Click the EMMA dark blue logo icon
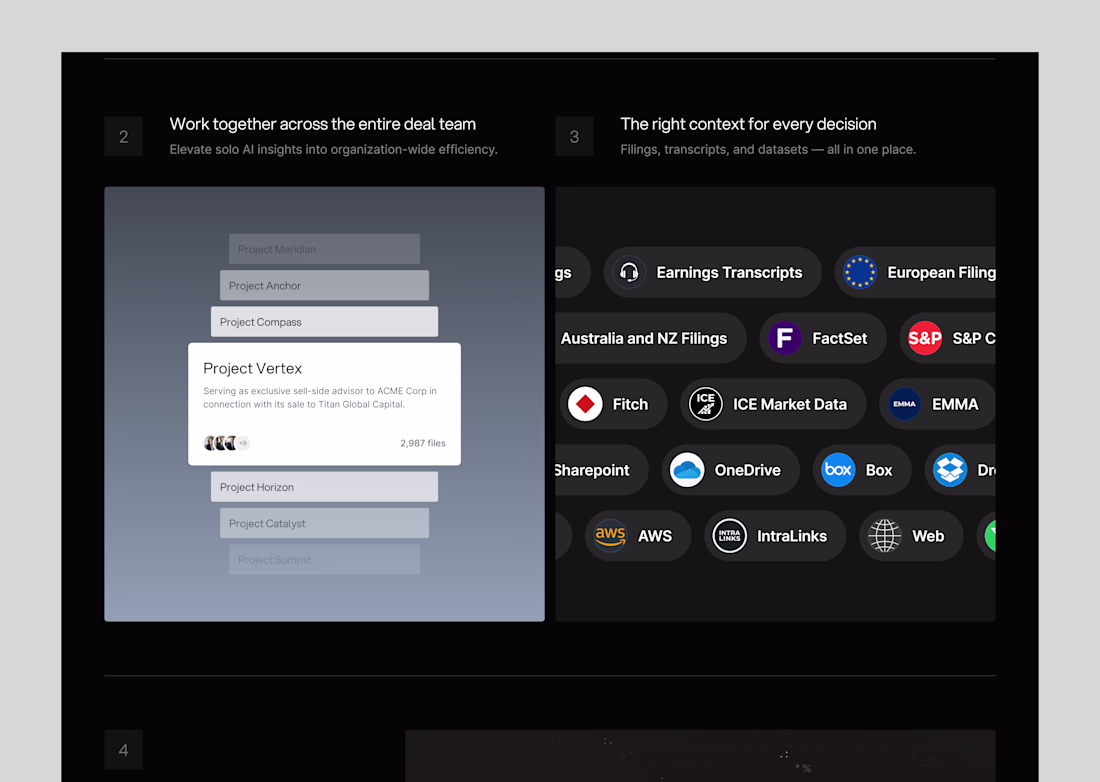Screen dimensions: 1100x782 coord(904,404)
